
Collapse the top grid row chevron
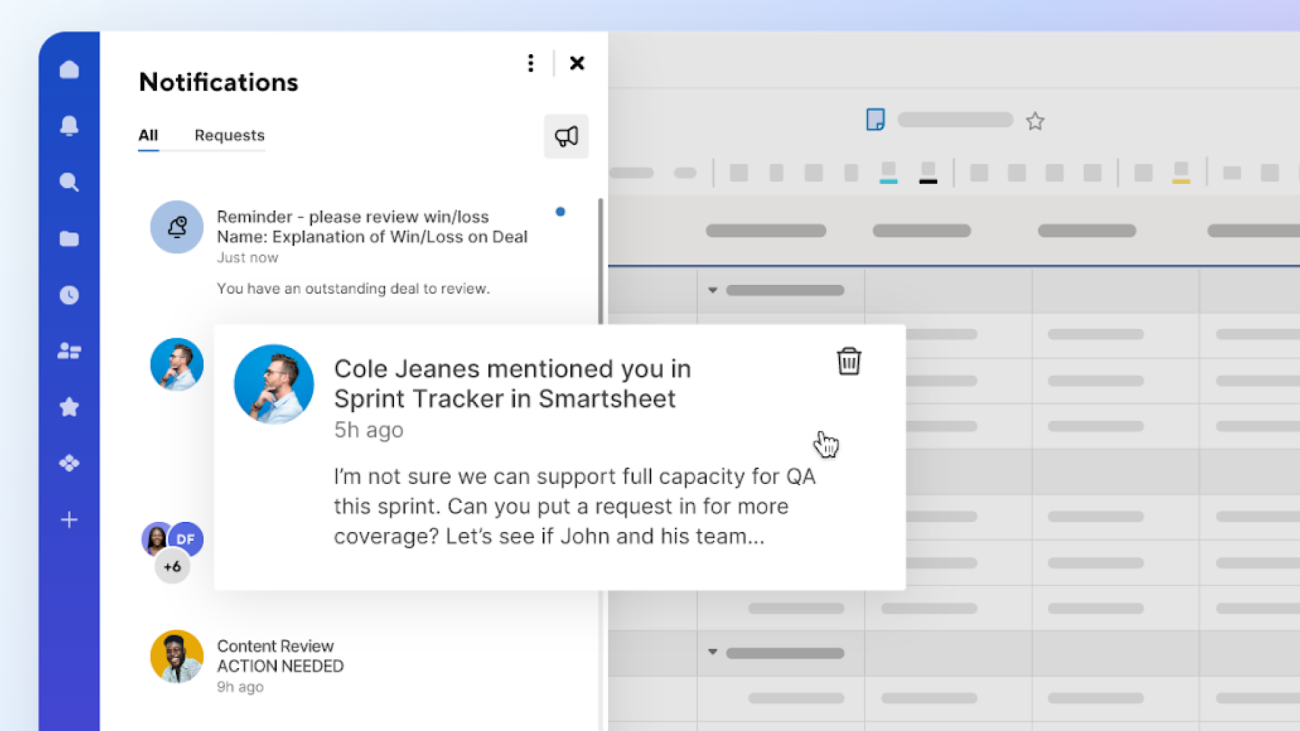point(712,289)
